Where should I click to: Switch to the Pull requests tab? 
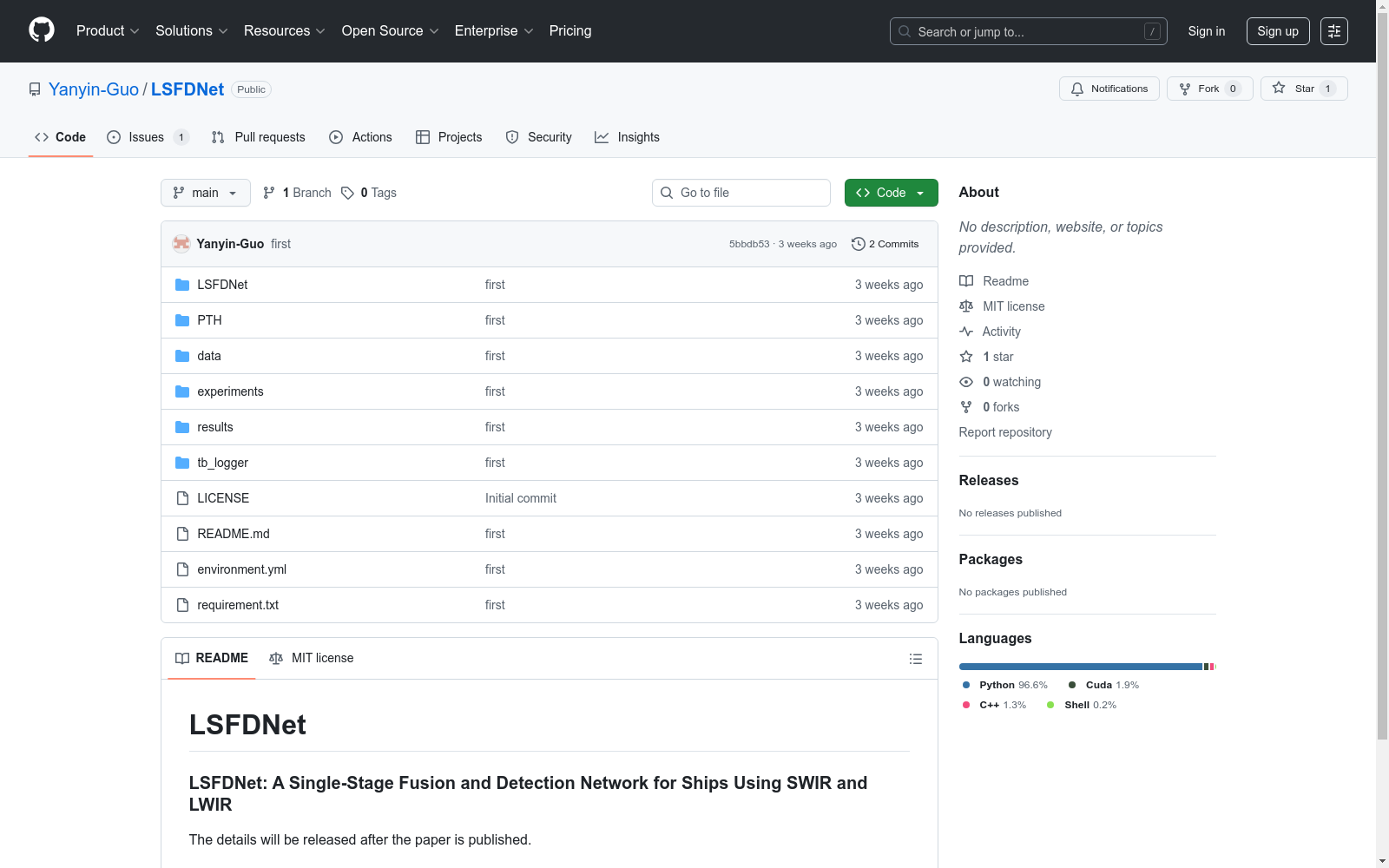click(259, 137)
